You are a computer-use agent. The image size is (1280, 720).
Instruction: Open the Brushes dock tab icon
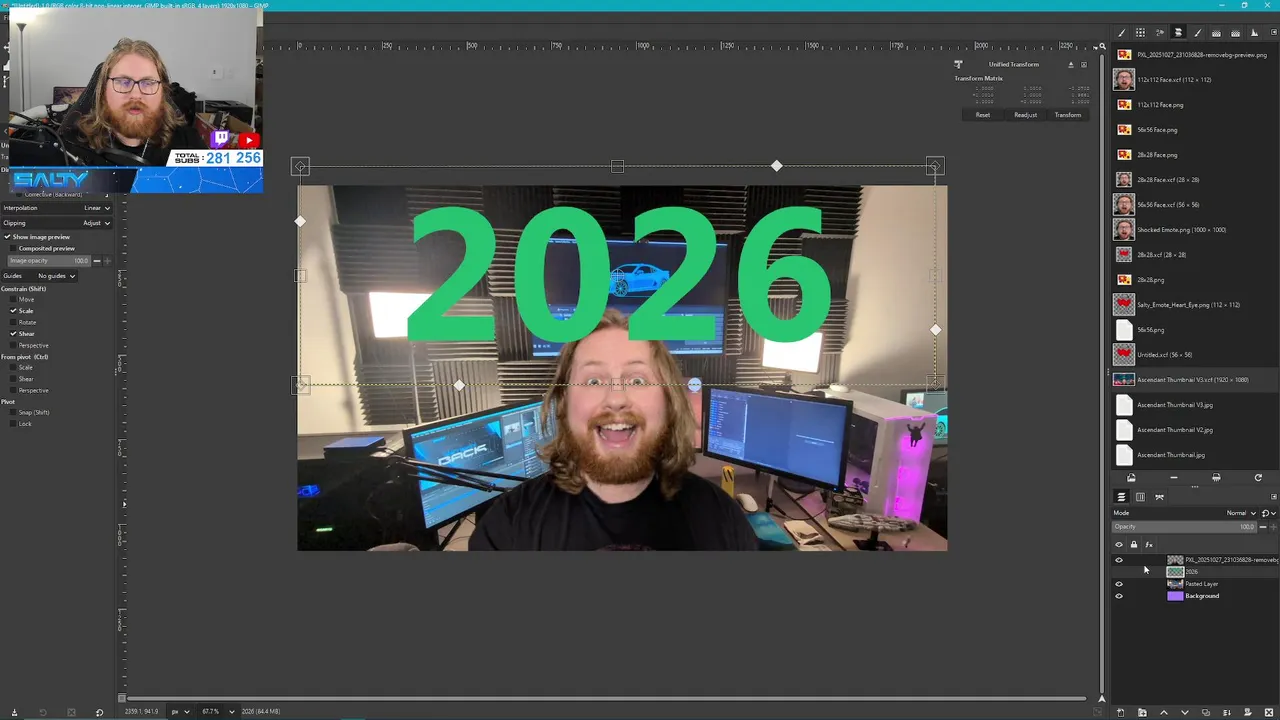(x=1121, y=33)
